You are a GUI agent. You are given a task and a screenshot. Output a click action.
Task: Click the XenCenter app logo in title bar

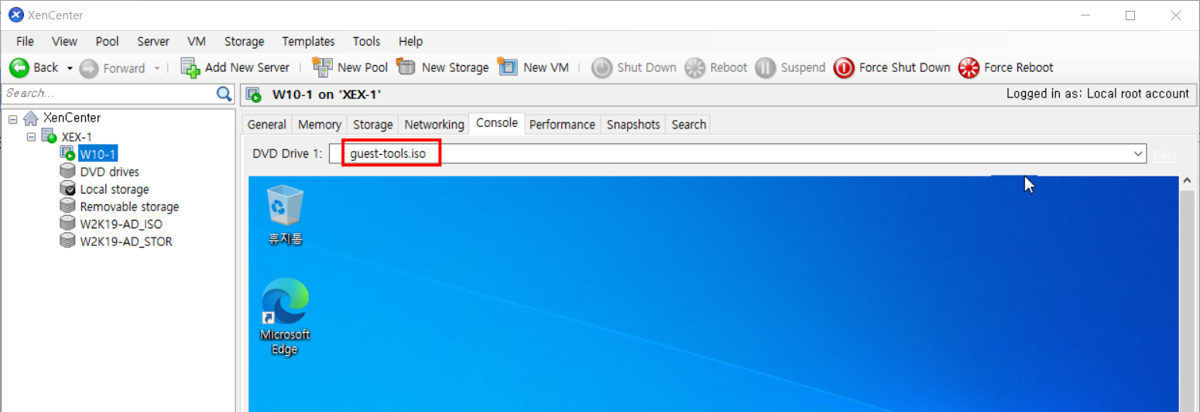16,15
